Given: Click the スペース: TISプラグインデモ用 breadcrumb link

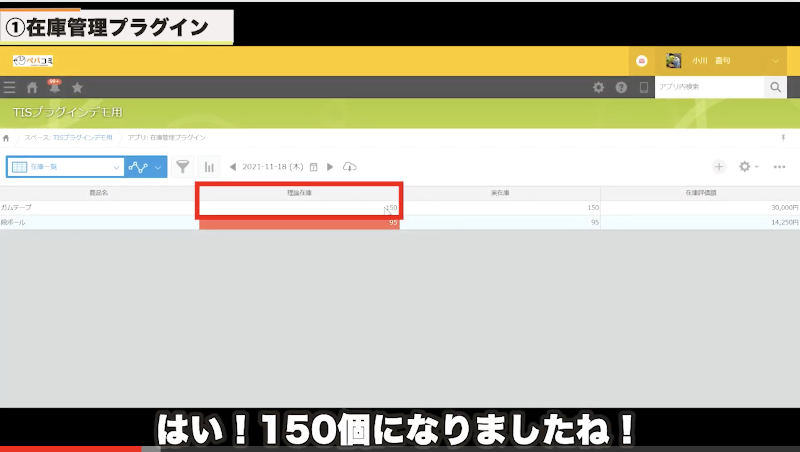Looking at the screenshot, I should (68, 137).
